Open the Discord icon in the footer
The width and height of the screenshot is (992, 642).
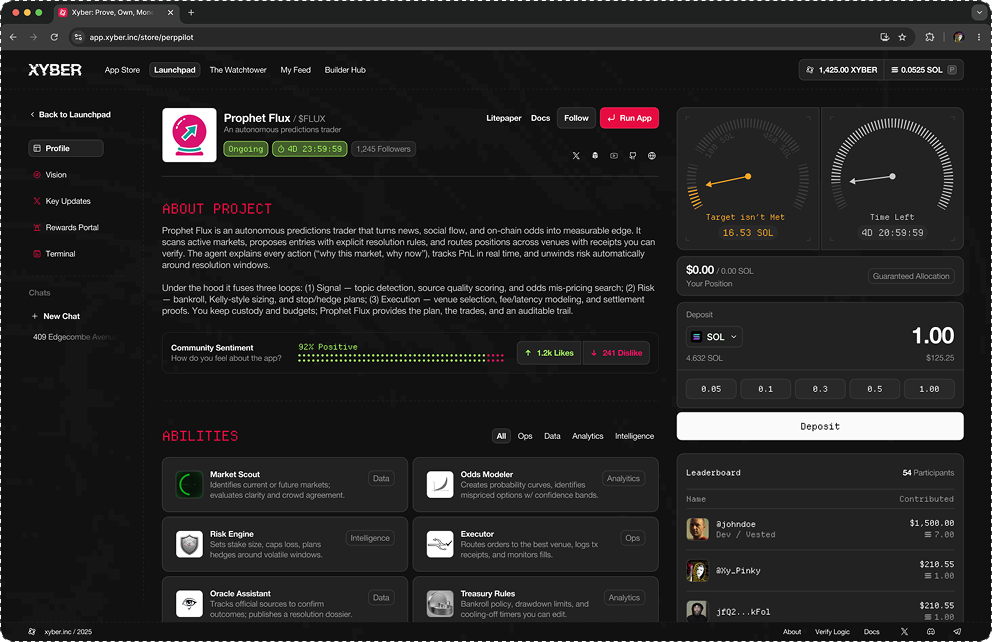[931, 632]
